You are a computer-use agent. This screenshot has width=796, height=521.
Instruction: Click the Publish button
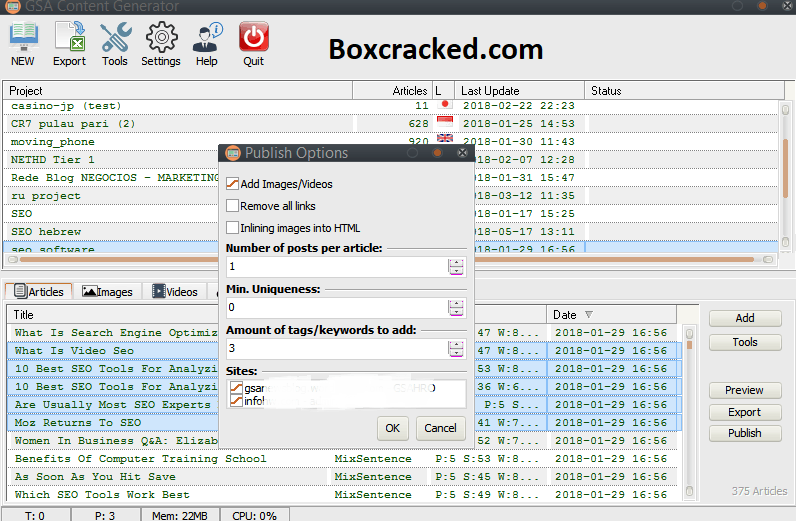coord(745,433)
